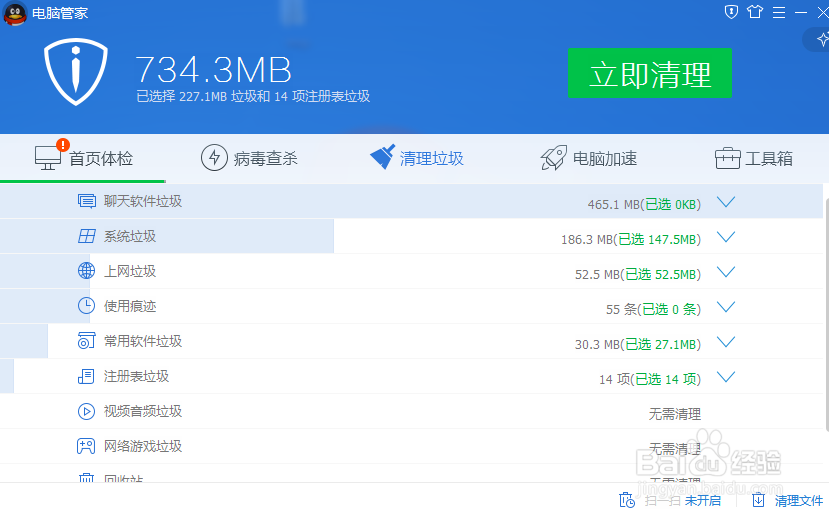Click the 已选 14 项 text

666,380
